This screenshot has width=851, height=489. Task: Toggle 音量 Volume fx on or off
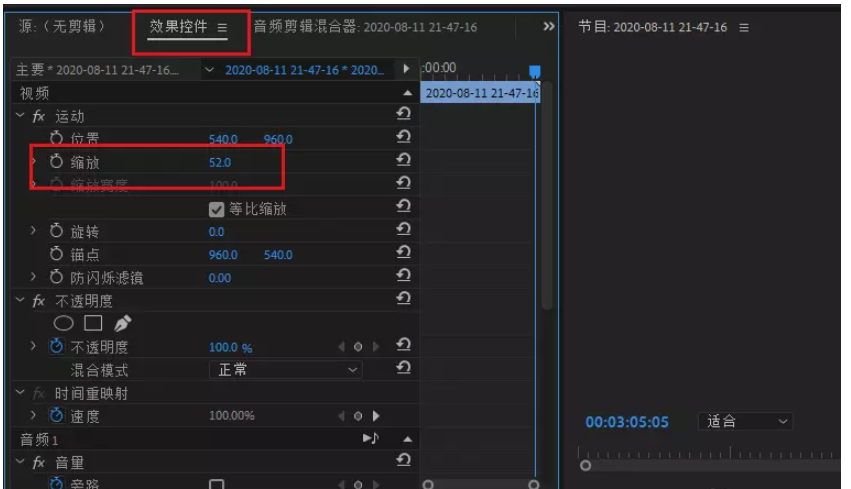[x=39, y=462]
